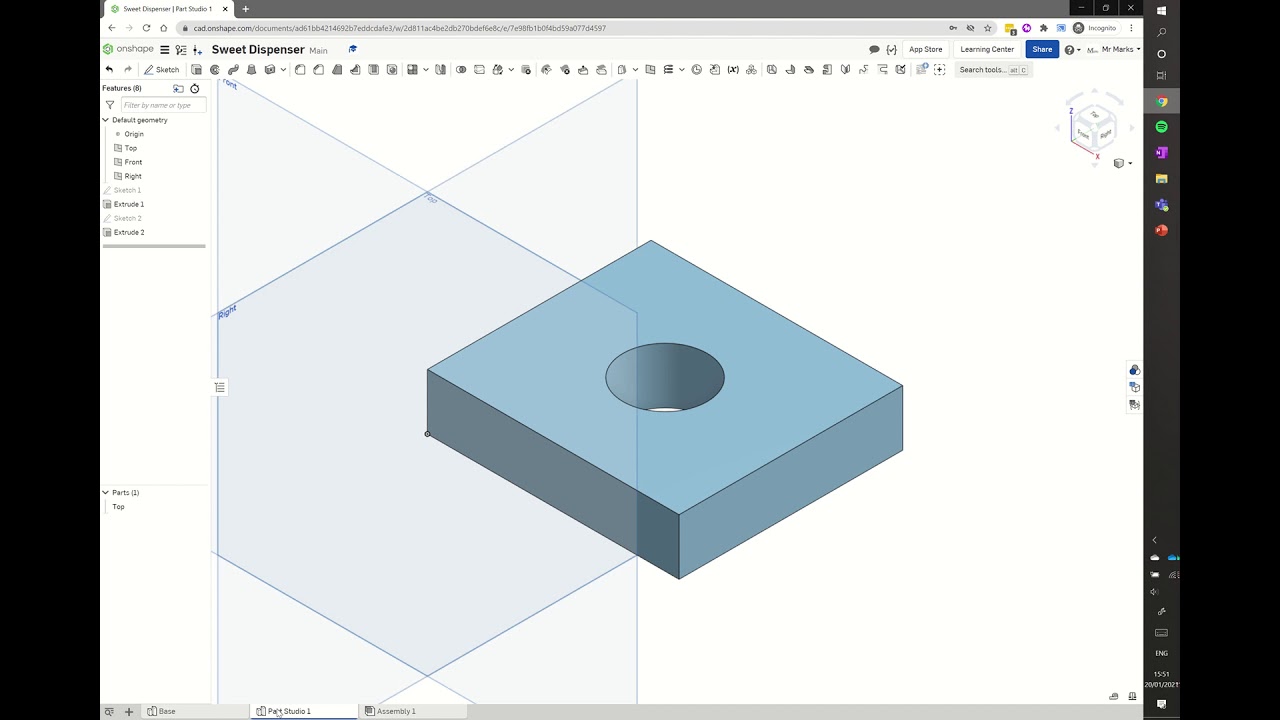Viewport: 1280px width, 720px height.
Task: Select the Hole tool
Action: click(391, 70)
